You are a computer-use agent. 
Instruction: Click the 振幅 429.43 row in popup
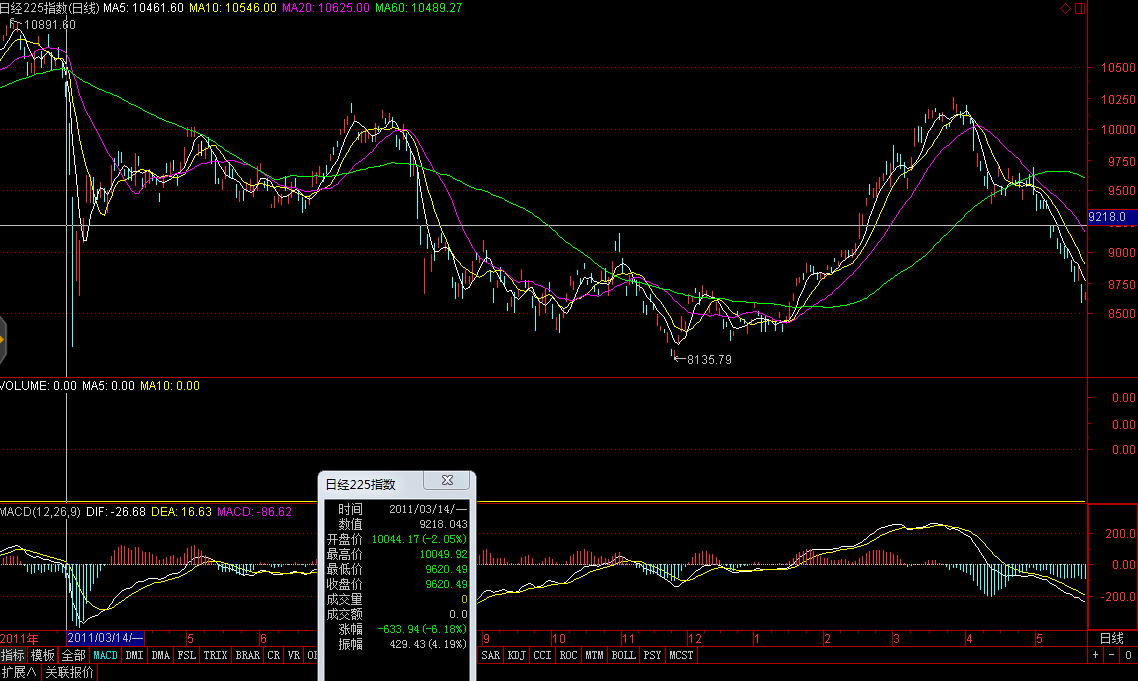397,644
